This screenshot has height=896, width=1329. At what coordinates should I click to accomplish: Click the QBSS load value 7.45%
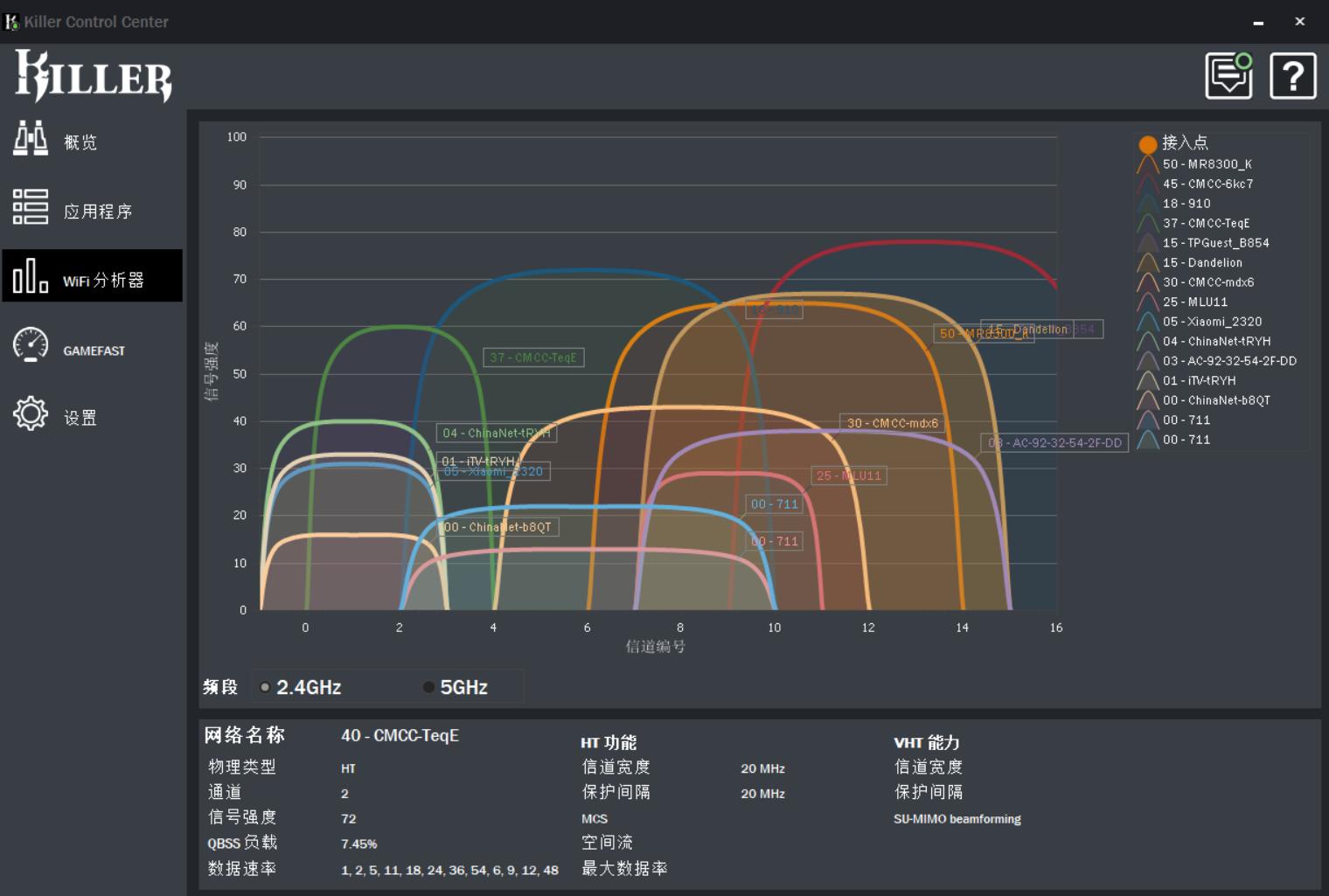pyautogui.click(x=359, y=844)
